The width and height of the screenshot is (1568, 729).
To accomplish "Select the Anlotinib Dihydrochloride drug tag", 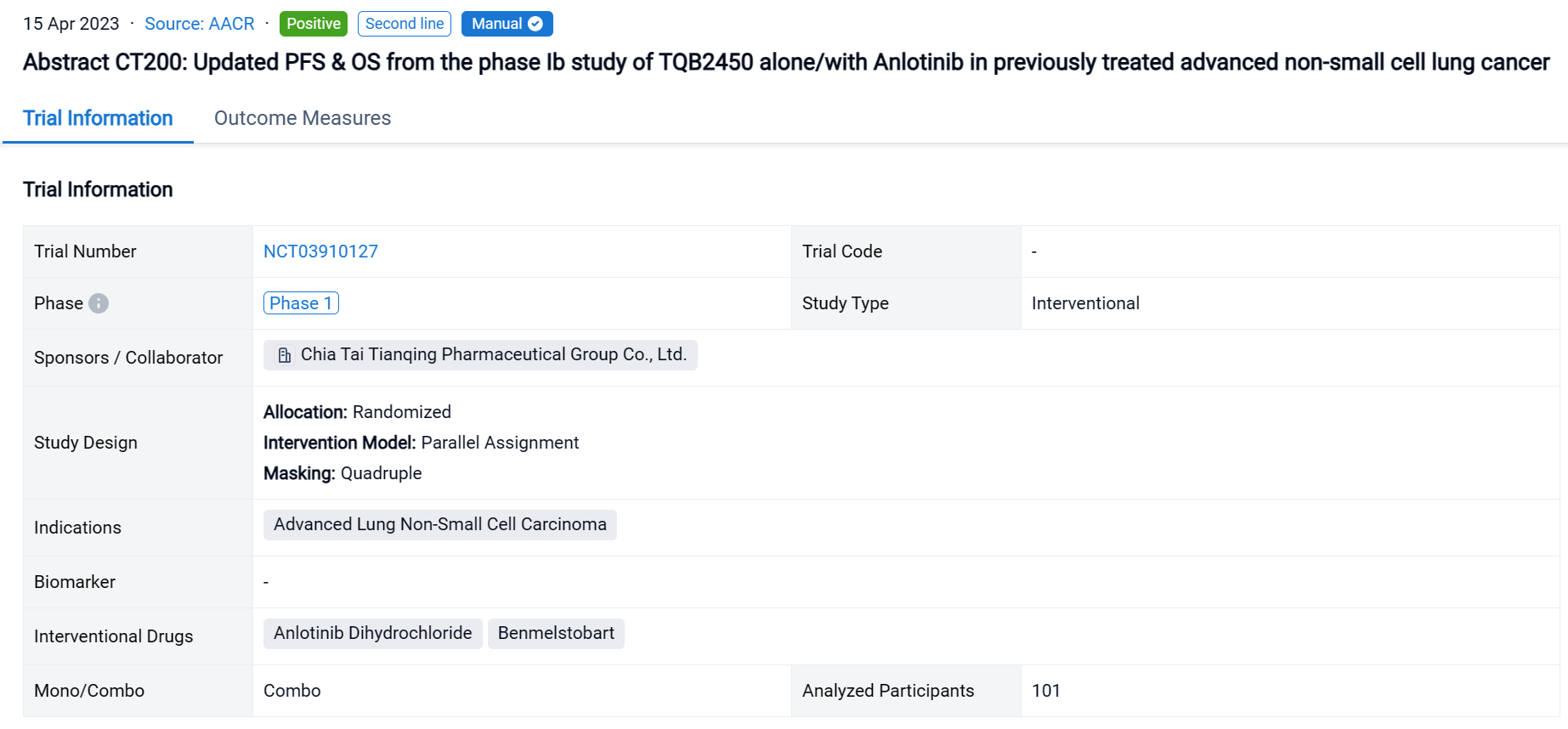I will click(372, 634).
